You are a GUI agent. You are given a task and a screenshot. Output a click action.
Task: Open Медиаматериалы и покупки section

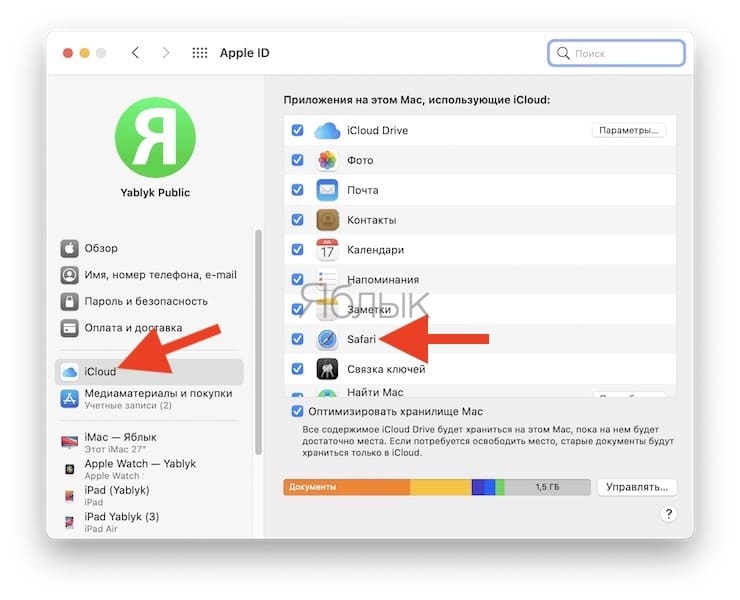tap(150, 399)
